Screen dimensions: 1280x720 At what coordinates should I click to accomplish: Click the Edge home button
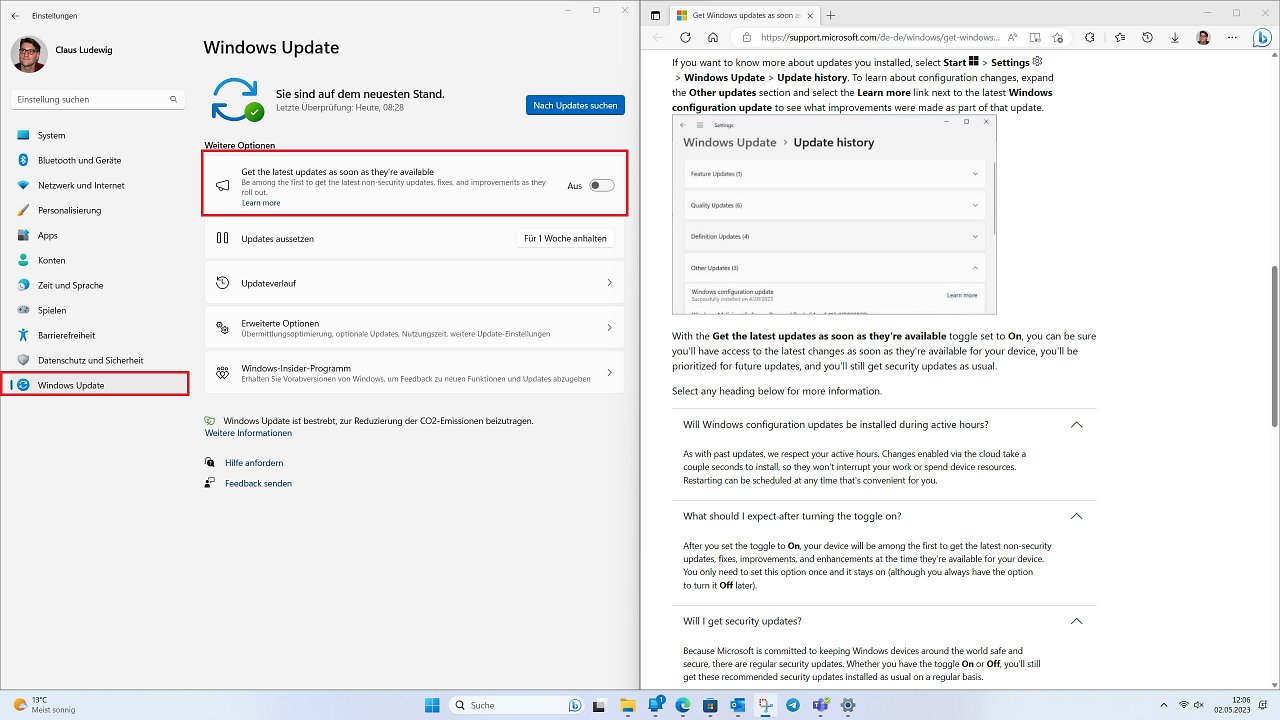click(x=713, y=37)
